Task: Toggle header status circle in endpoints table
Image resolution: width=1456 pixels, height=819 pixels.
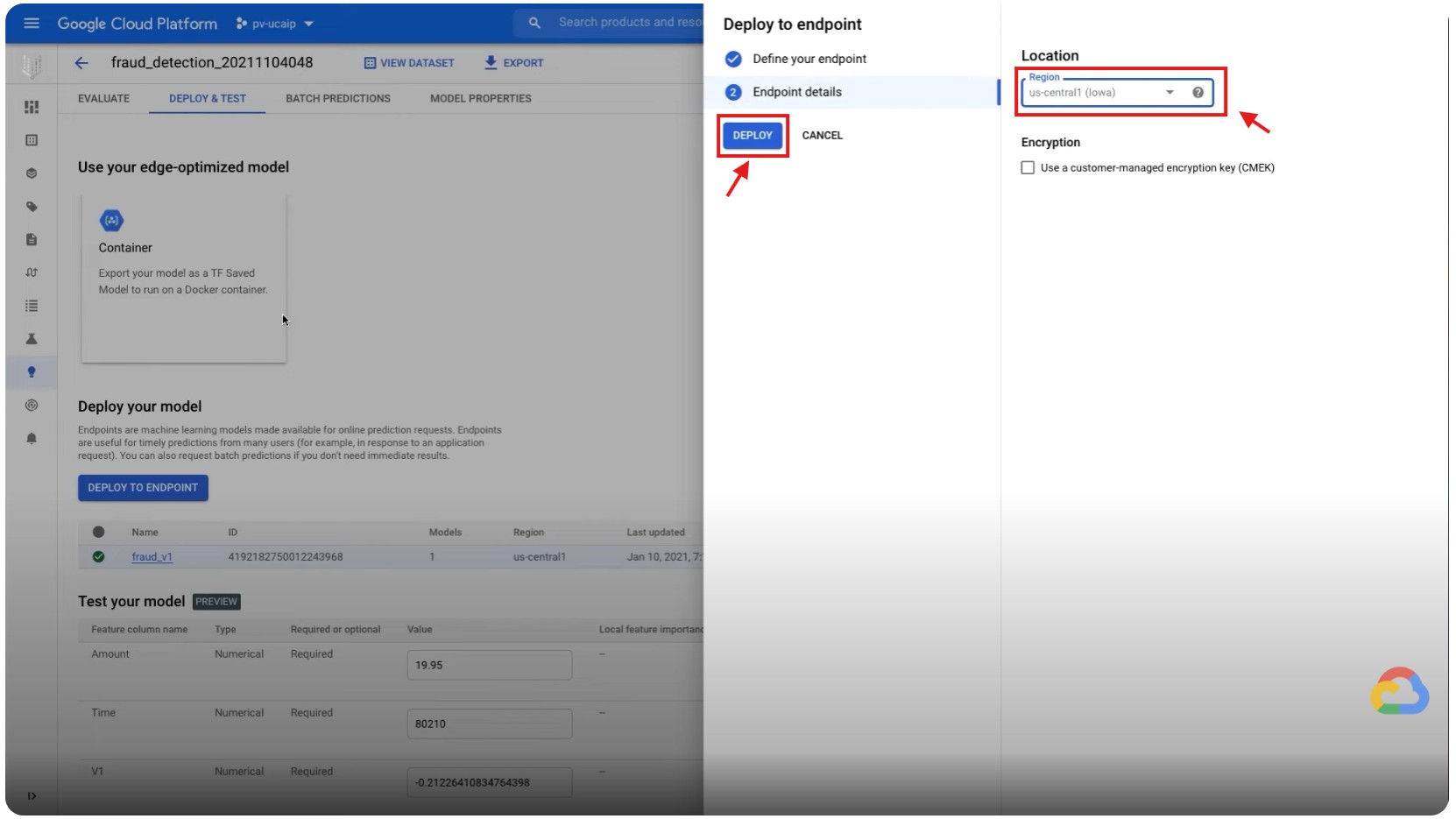Action: click(98, 533)
